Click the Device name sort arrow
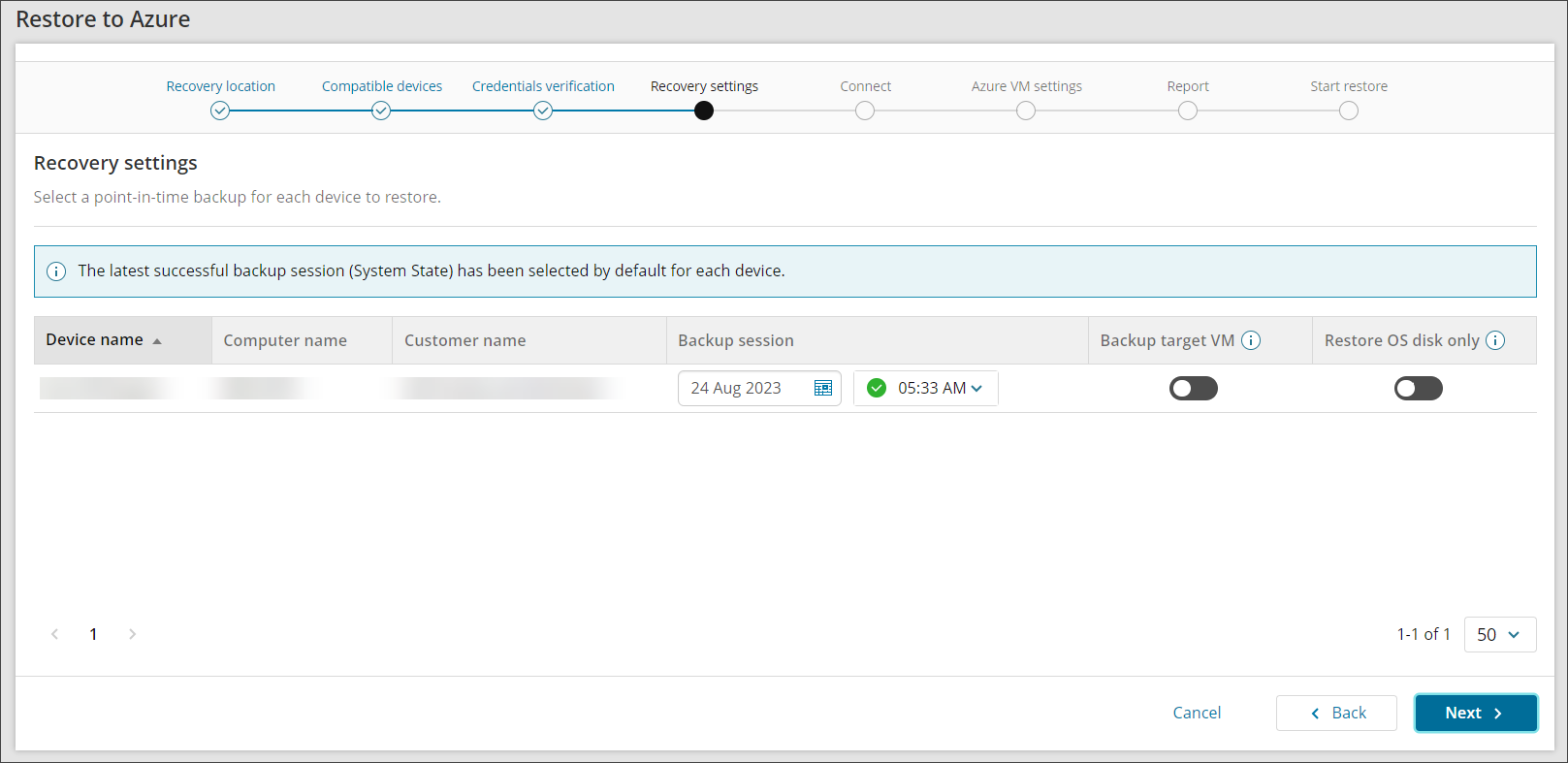This screenshot has width=1568, height=763. [157, 341]
